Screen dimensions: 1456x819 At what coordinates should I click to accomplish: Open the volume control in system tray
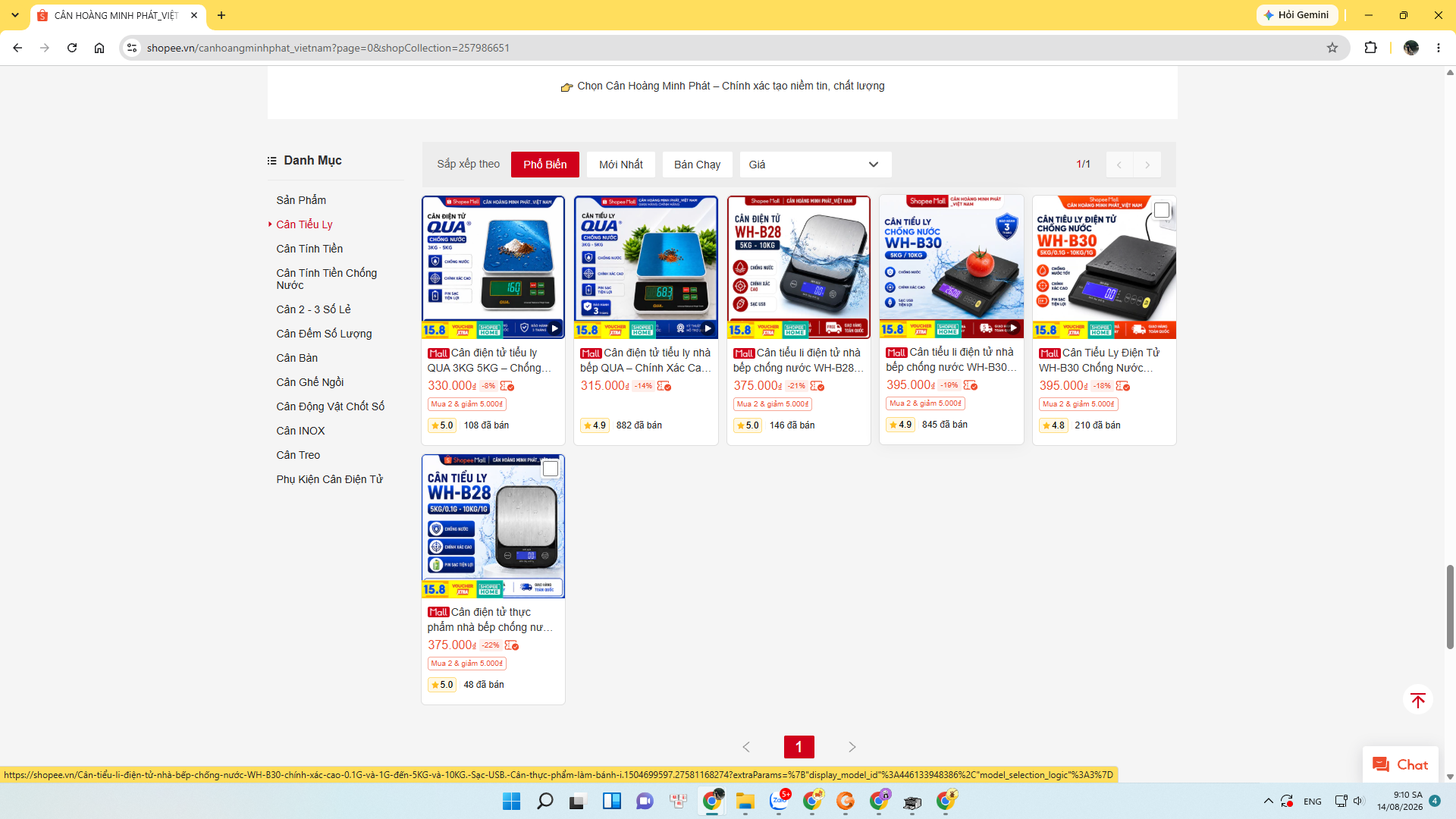pyautogui.click(x=1358, y=801)
